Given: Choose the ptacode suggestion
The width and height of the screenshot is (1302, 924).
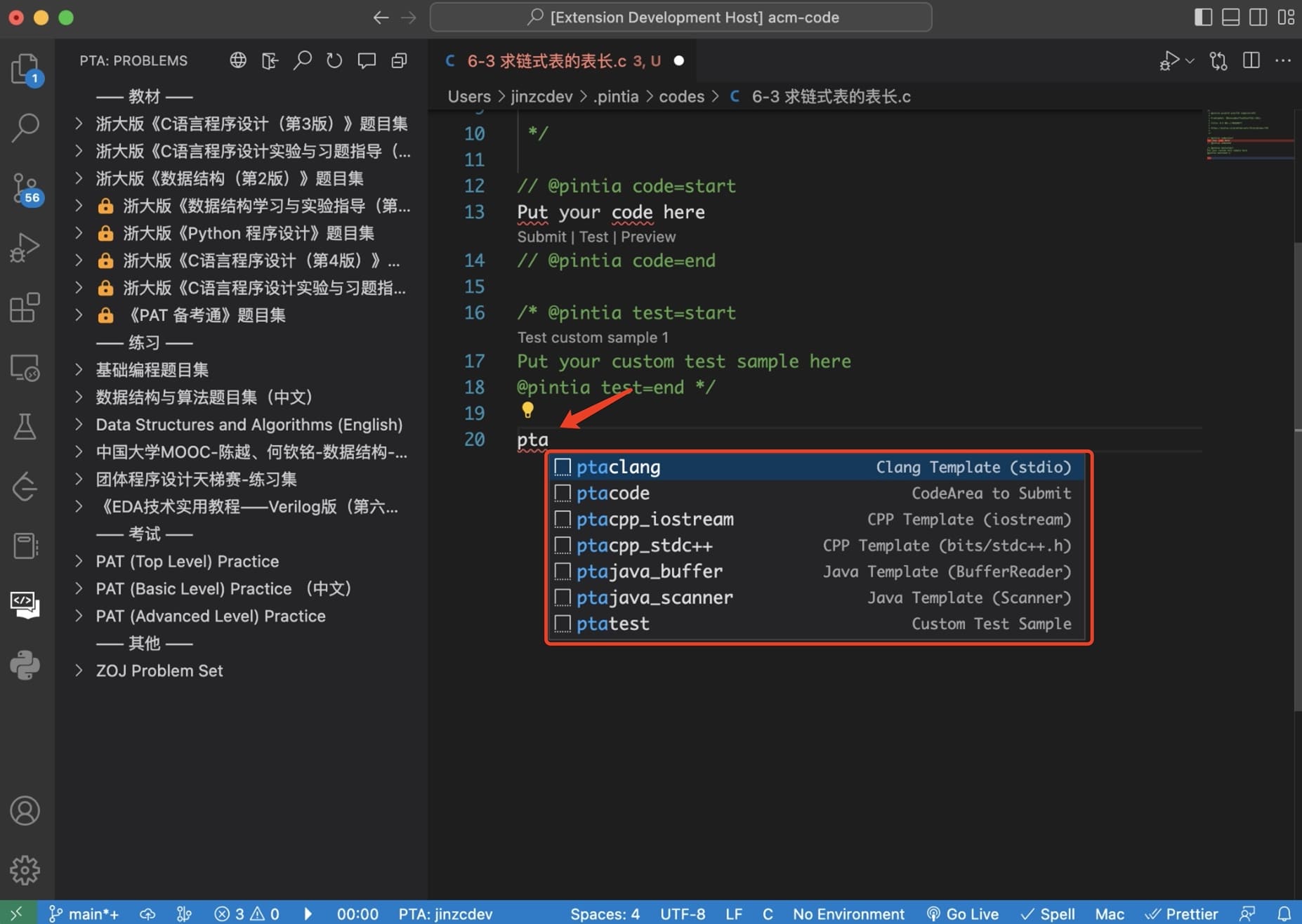Looking at the screenshot, I should pyautogui.click(x=815, y=493).
